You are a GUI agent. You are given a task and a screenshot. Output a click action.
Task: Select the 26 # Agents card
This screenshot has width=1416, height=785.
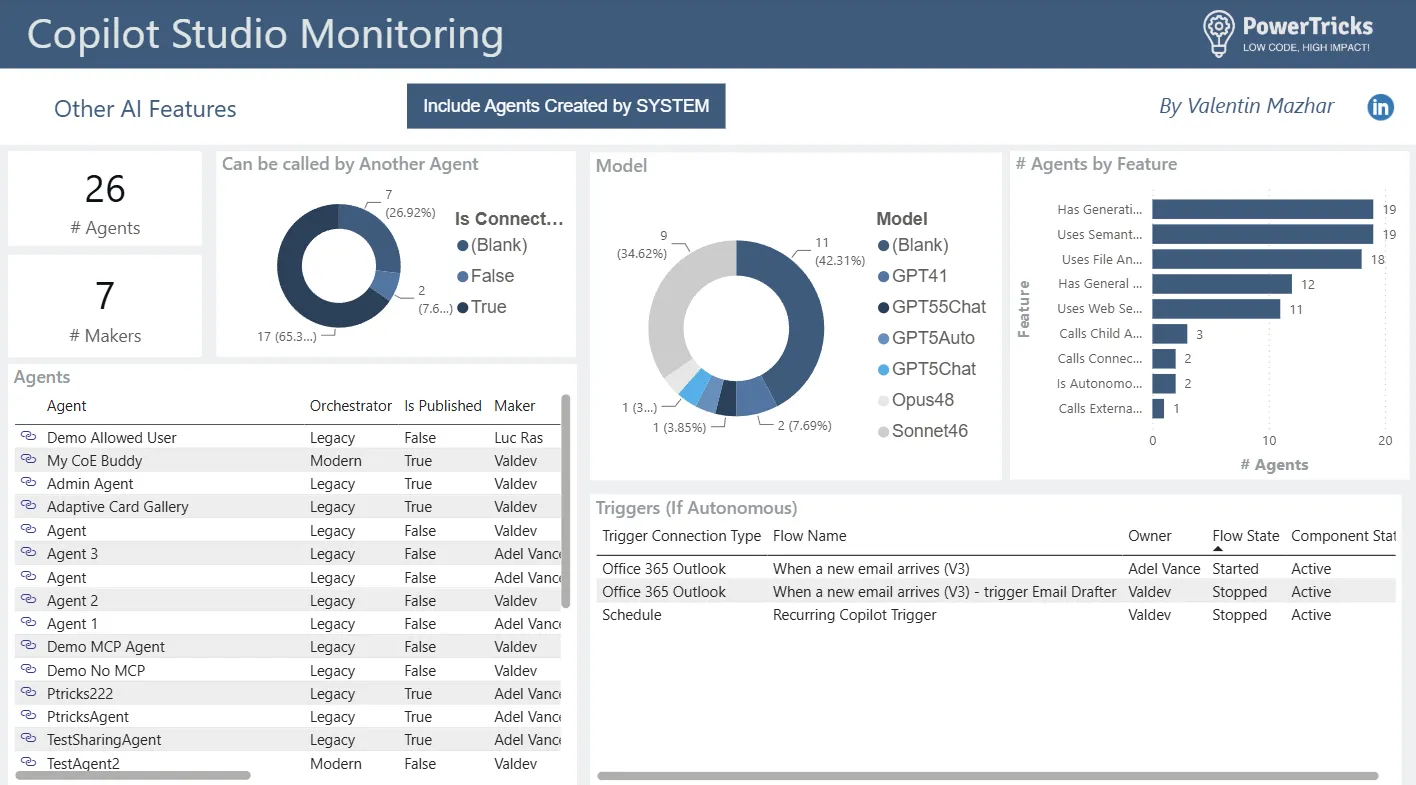coord(105,199)
